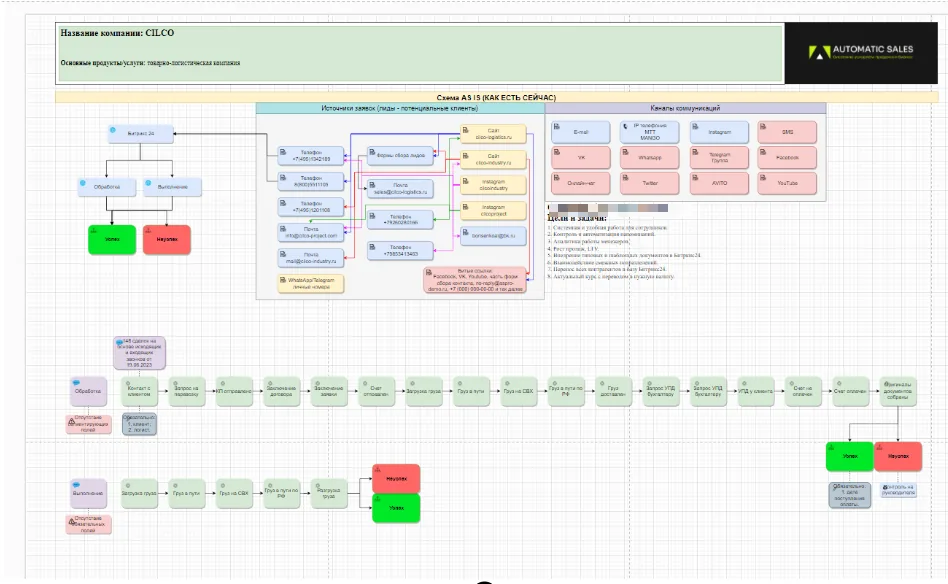948x584 pixels.
Task: Click the Twitter channel block
Action: 649,183
